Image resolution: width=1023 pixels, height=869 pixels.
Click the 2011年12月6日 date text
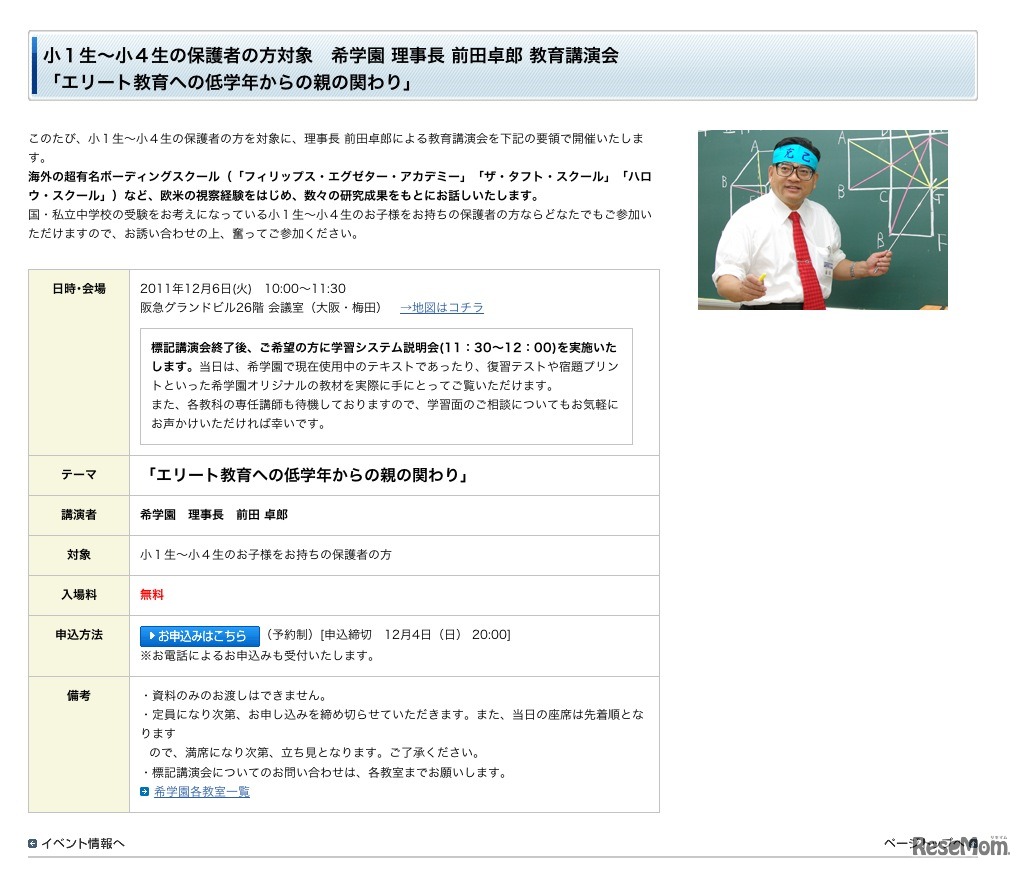197,288
